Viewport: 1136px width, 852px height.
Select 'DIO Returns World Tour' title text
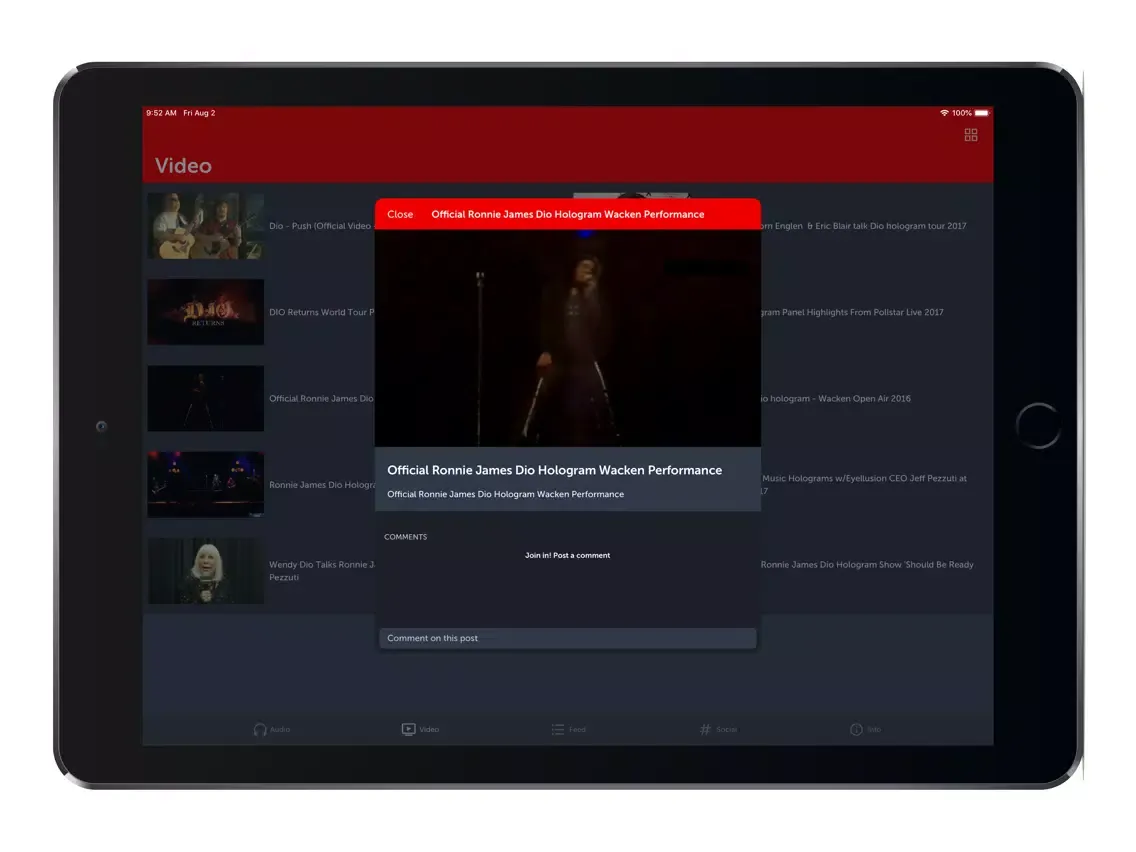[x=321, y=312]
